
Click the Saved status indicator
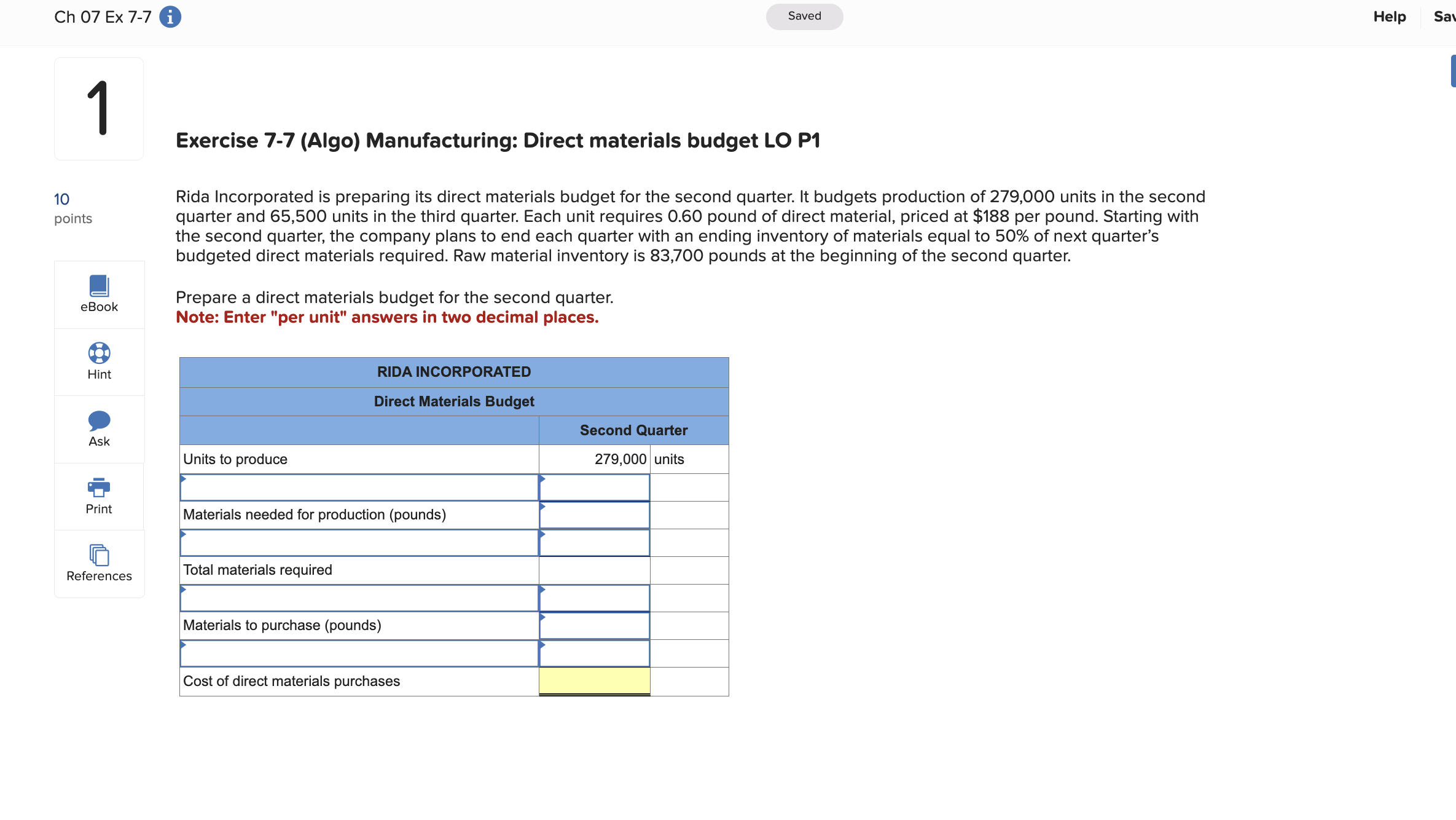tap(804, 17)
